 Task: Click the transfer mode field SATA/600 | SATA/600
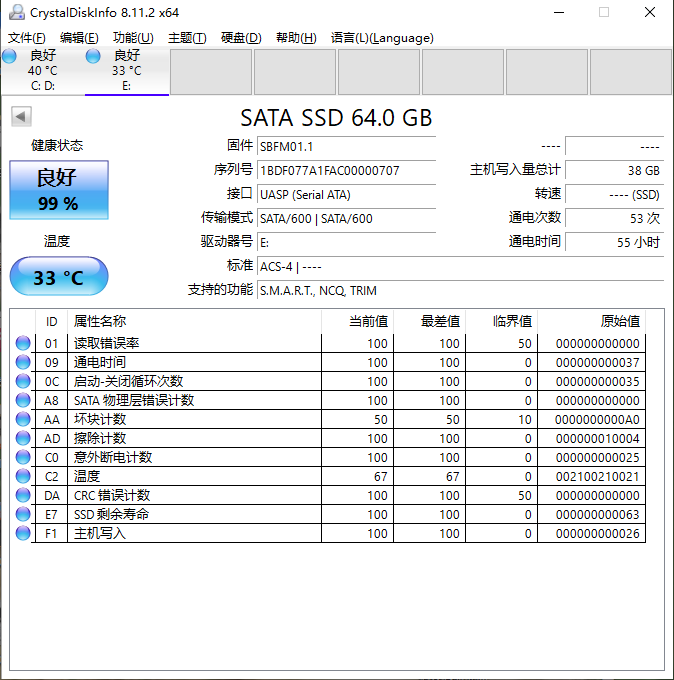pyautogui.click(x=347, y=219)
